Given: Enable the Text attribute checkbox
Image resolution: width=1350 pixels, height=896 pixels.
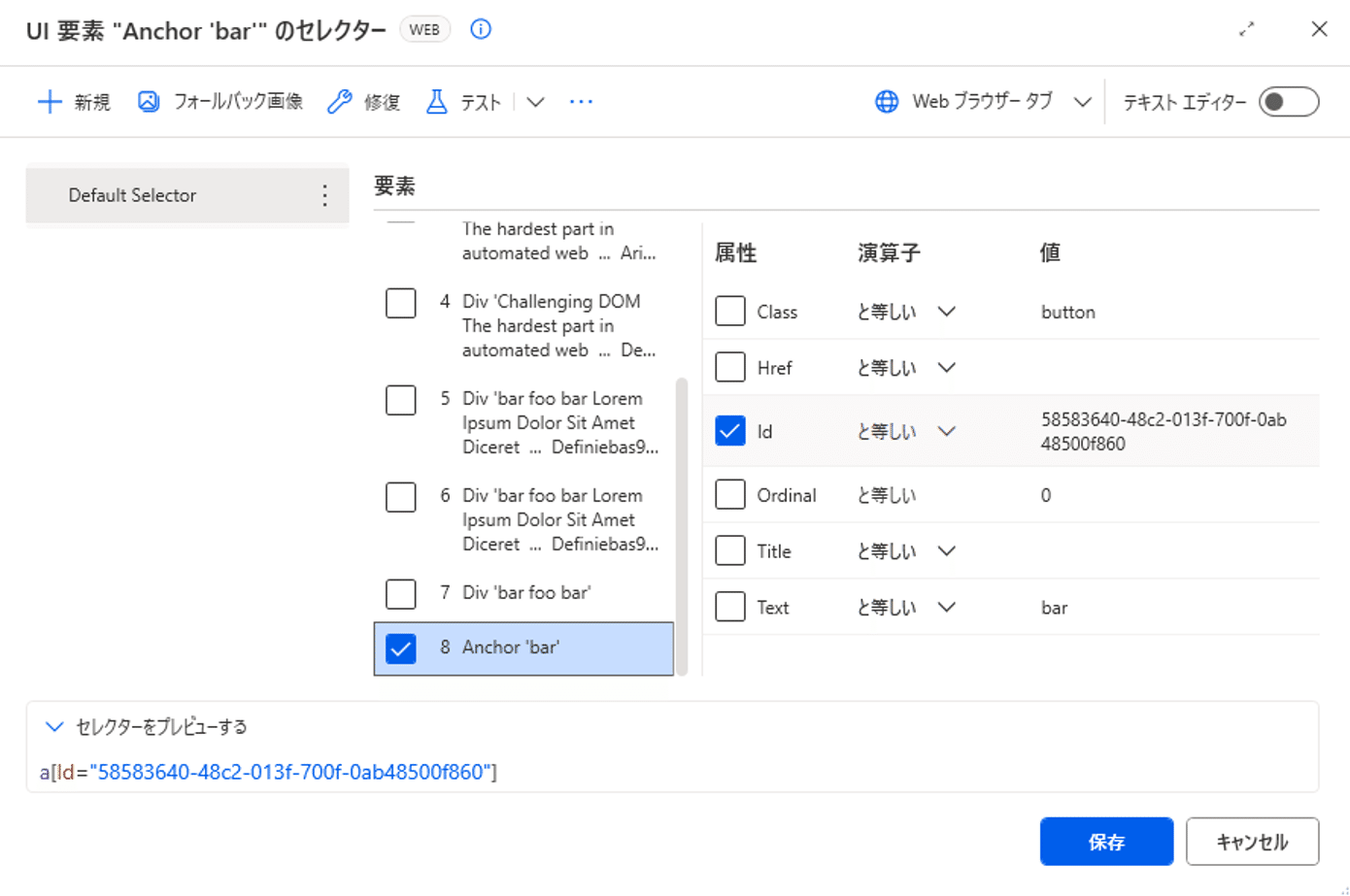Looking at the screenshot, I should (730, 608).
